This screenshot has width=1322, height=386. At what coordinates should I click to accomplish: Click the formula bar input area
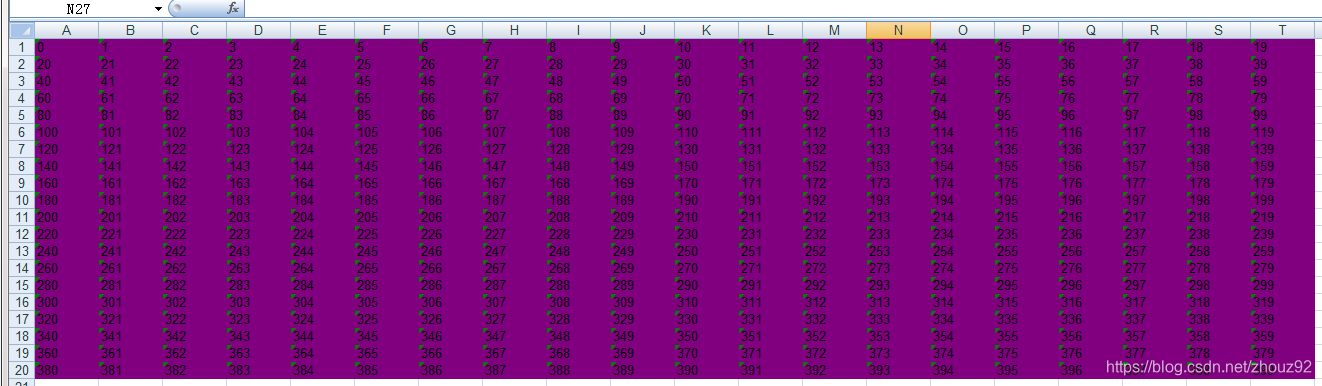(x=783, y=8)
